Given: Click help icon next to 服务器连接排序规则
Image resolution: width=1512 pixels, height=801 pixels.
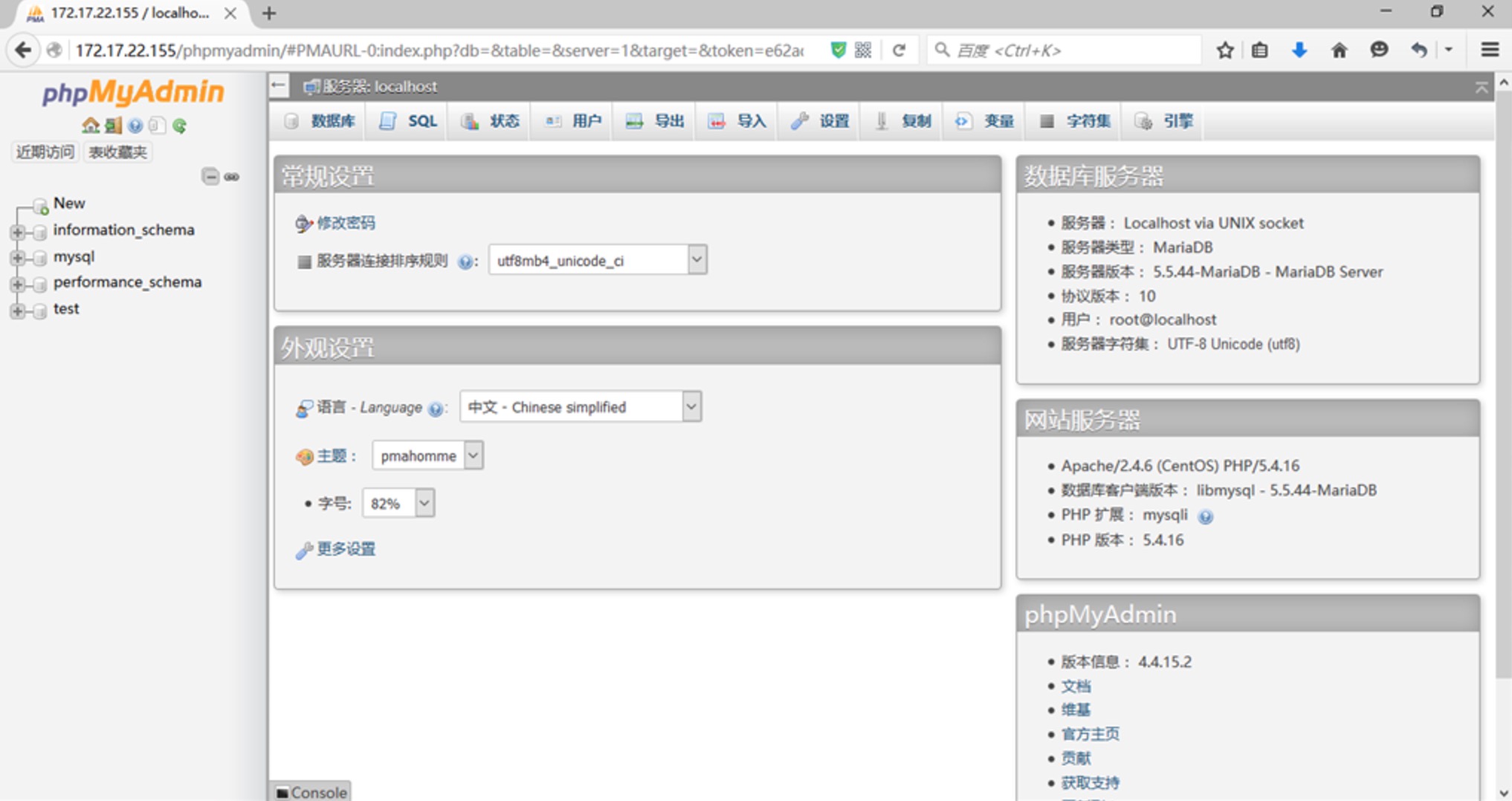Looking at the screenshot, I should pos(465,262).
